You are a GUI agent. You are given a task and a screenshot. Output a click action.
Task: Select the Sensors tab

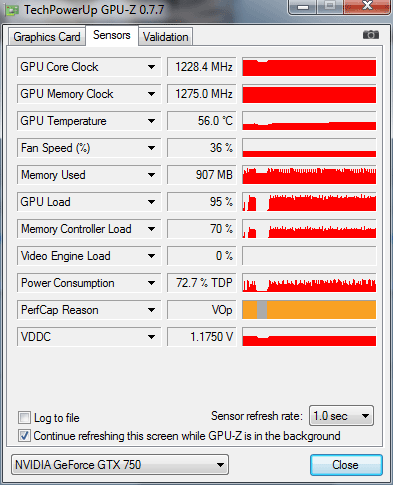point(112,35)
